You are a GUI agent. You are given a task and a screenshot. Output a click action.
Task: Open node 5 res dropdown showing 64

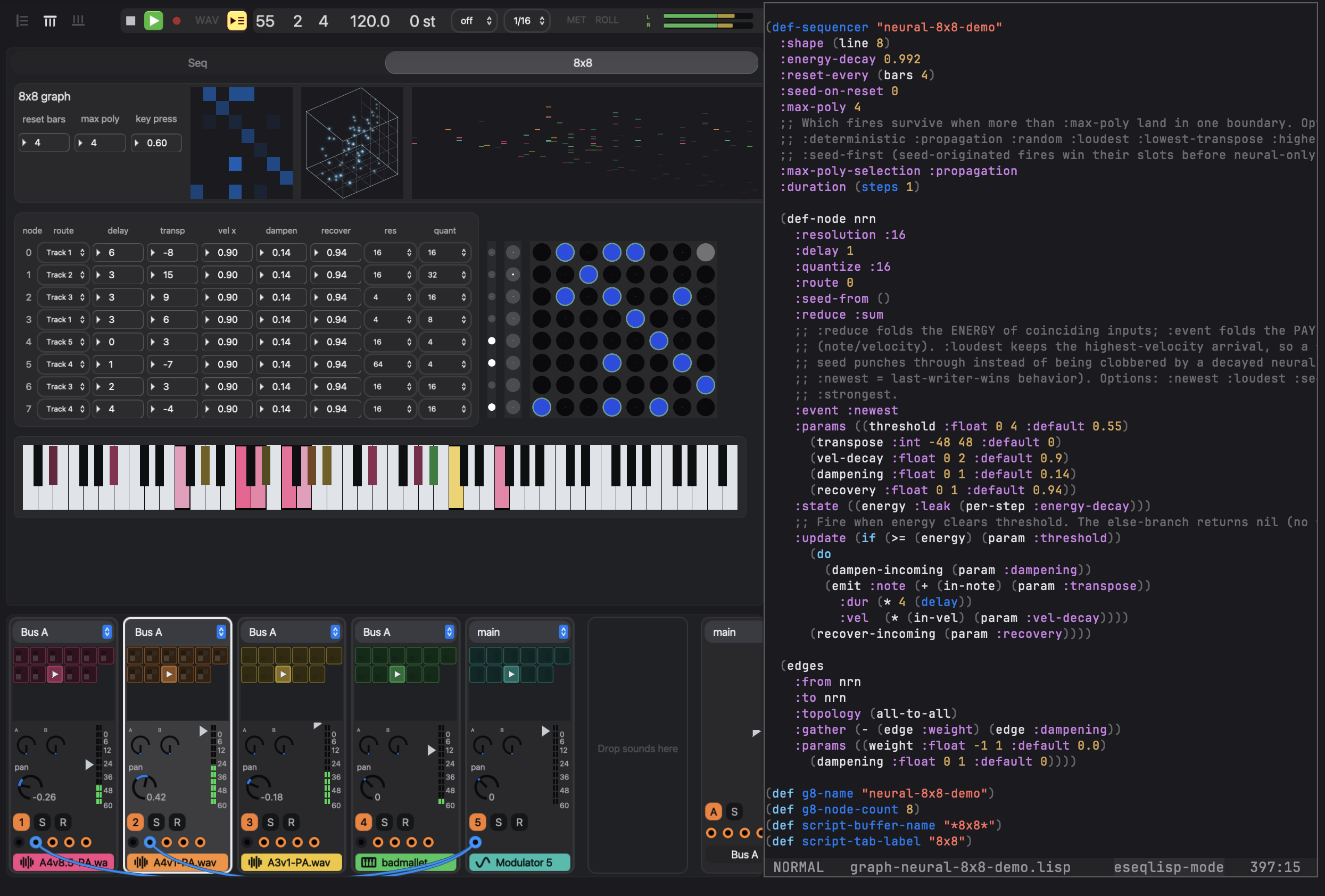(x=391, y=364)
